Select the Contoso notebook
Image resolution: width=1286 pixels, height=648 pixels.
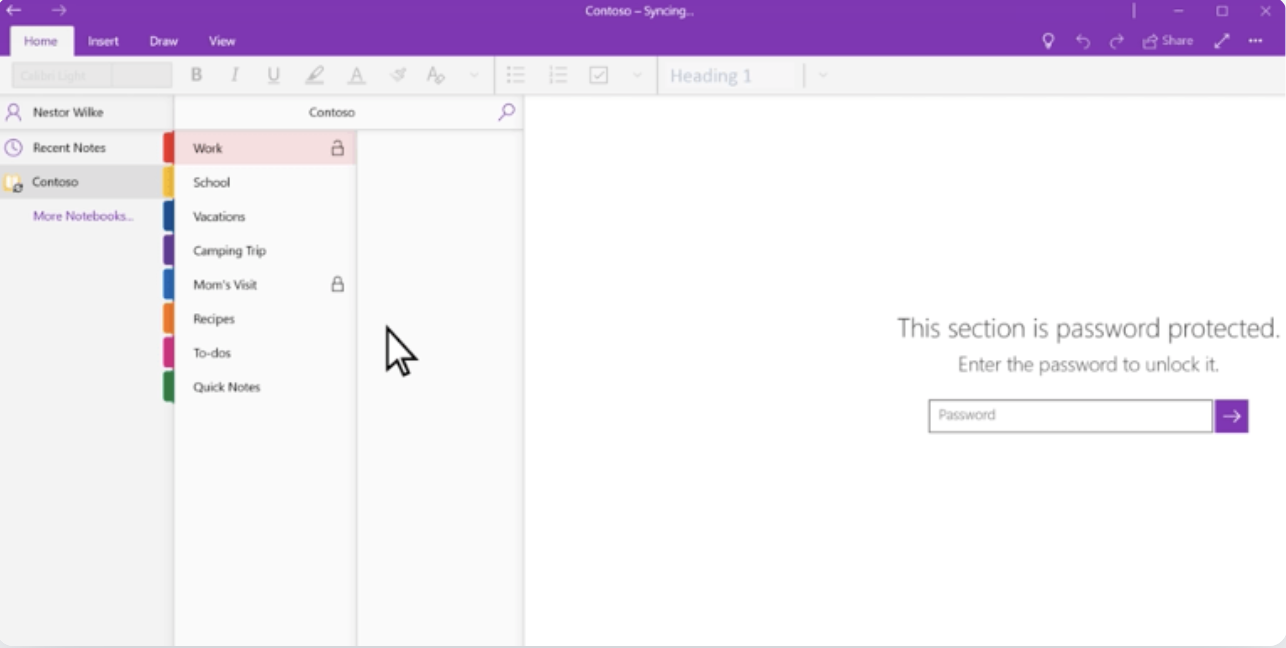point(86,182)
